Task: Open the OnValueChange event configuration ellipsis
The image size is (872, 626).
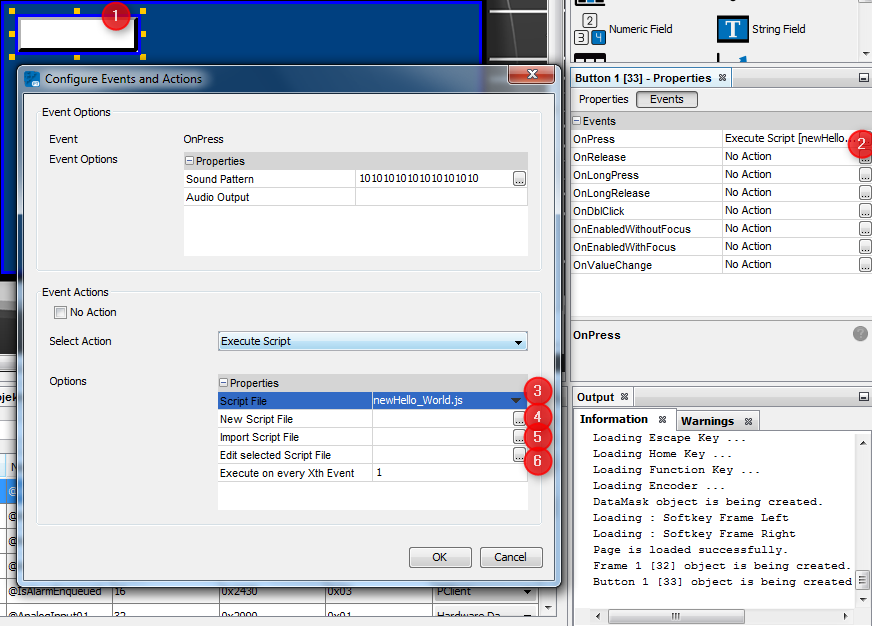Action: pyautogui.click(x=865, y=264)
